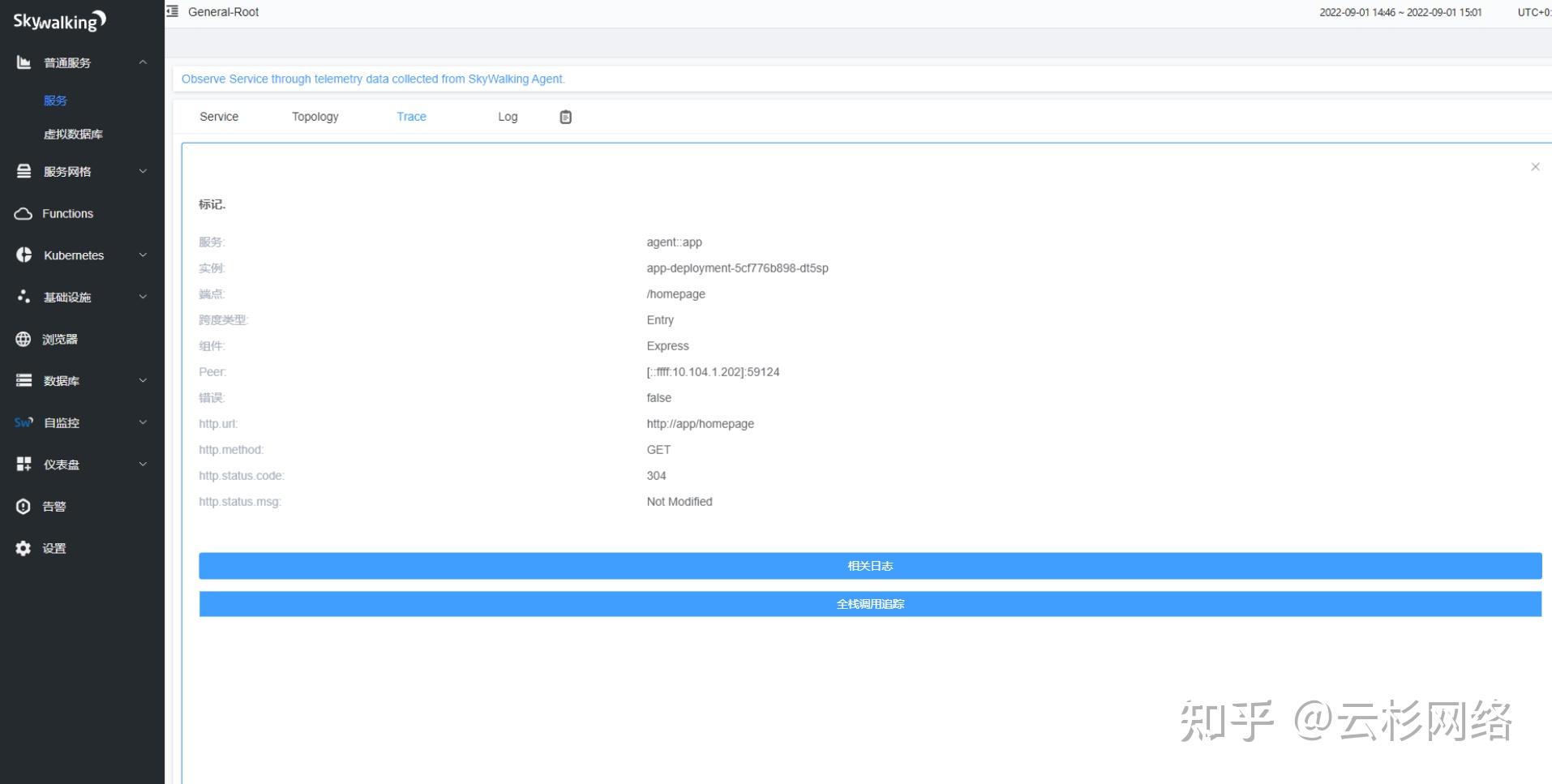The height and width of the screenshot is (784, 1552).
Task: Open 告警 alerts via its icon
Action: 23,506
